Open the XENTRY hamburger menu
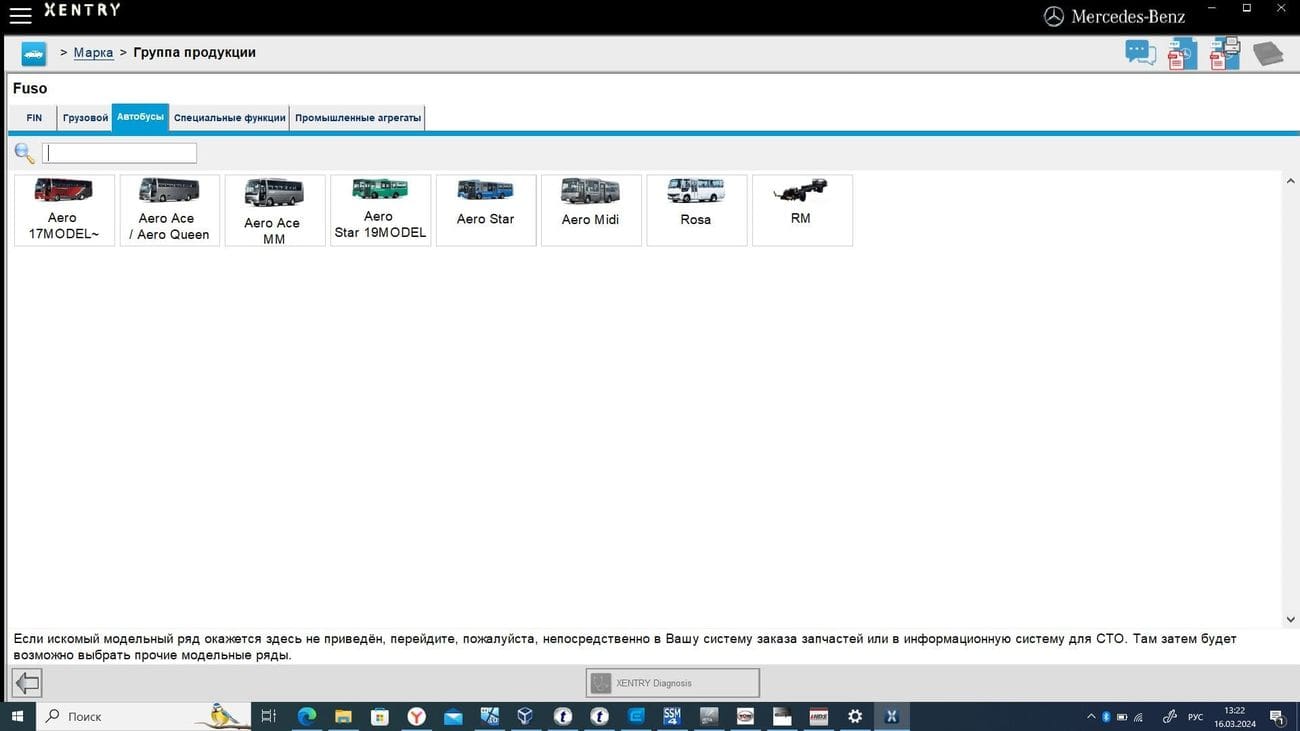The image size is (1300, 731). point(20,15)
